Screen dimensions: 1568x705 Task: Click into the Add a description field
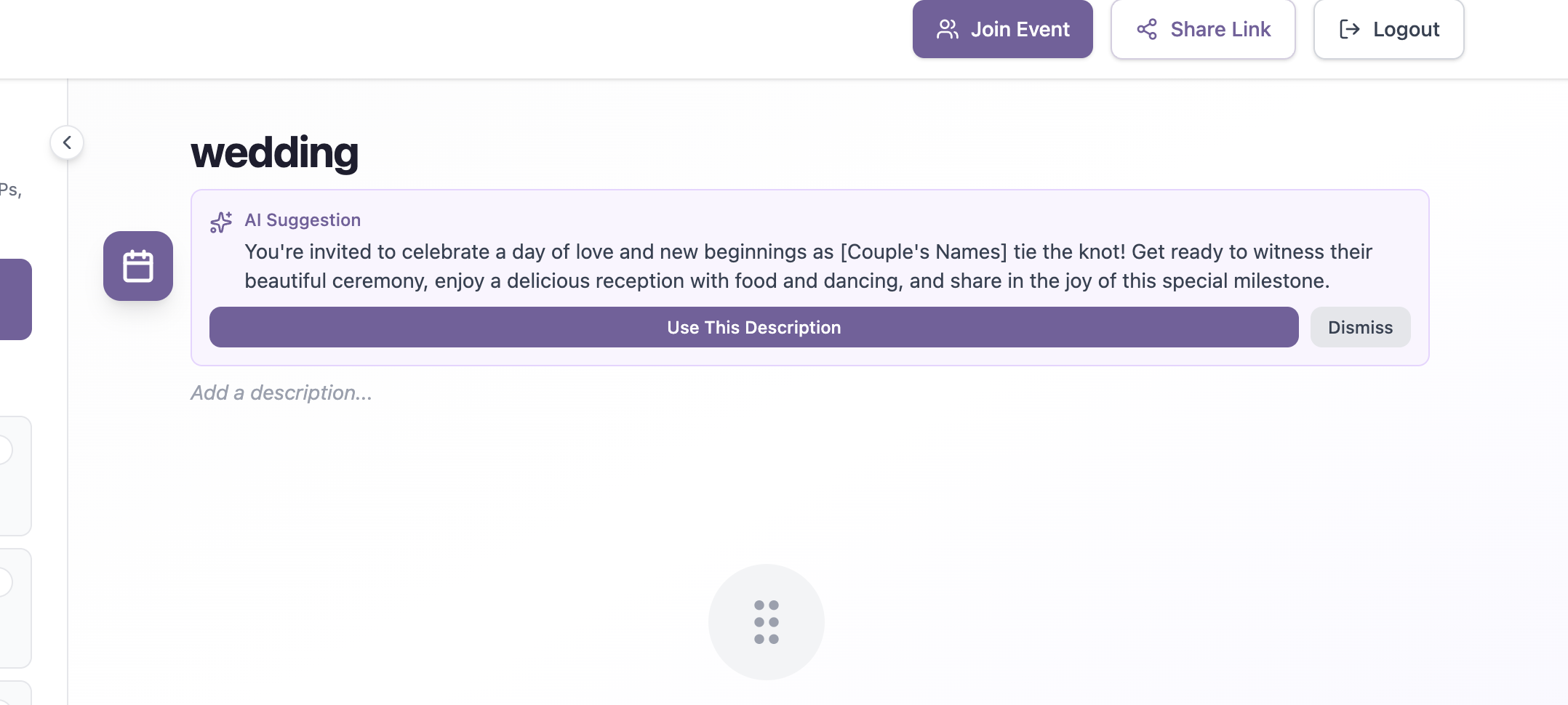point(281,392)
